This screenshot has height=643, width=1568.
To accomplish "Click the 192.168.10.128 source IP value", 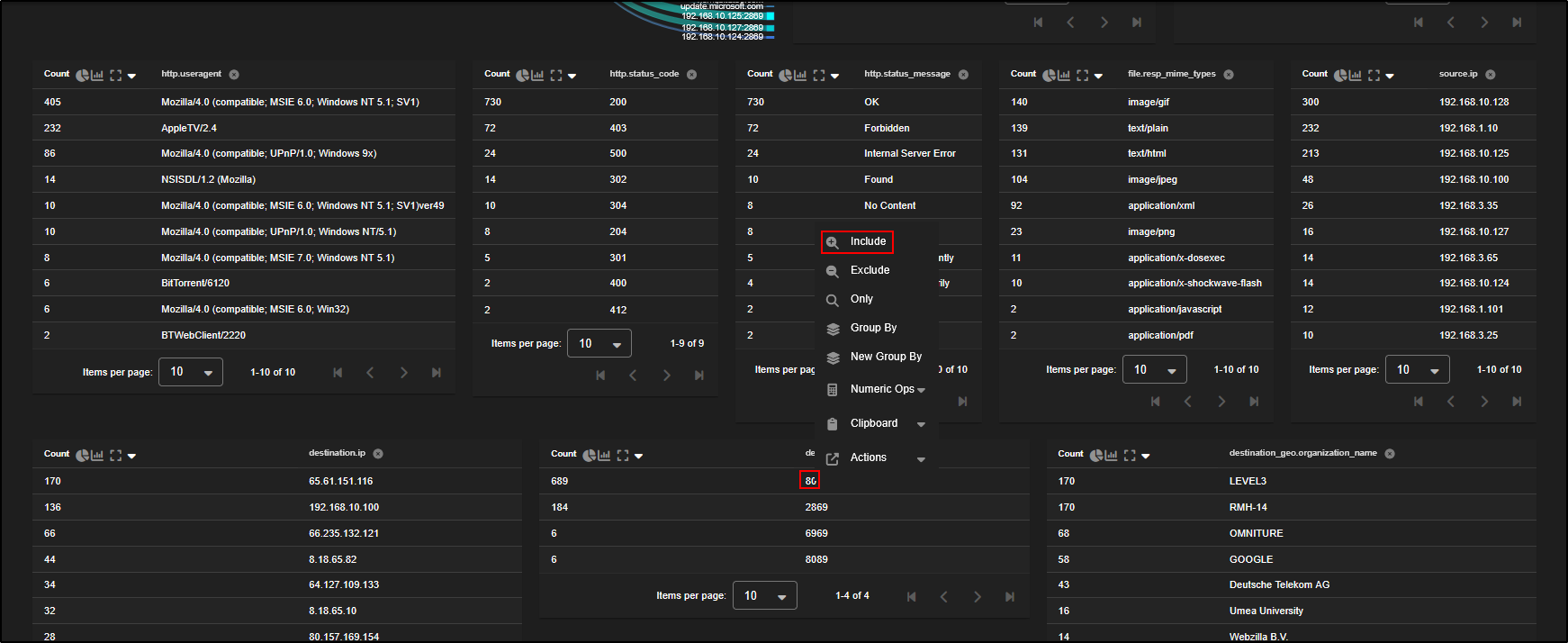I will pyautogui.click(x=1473, y=103).
